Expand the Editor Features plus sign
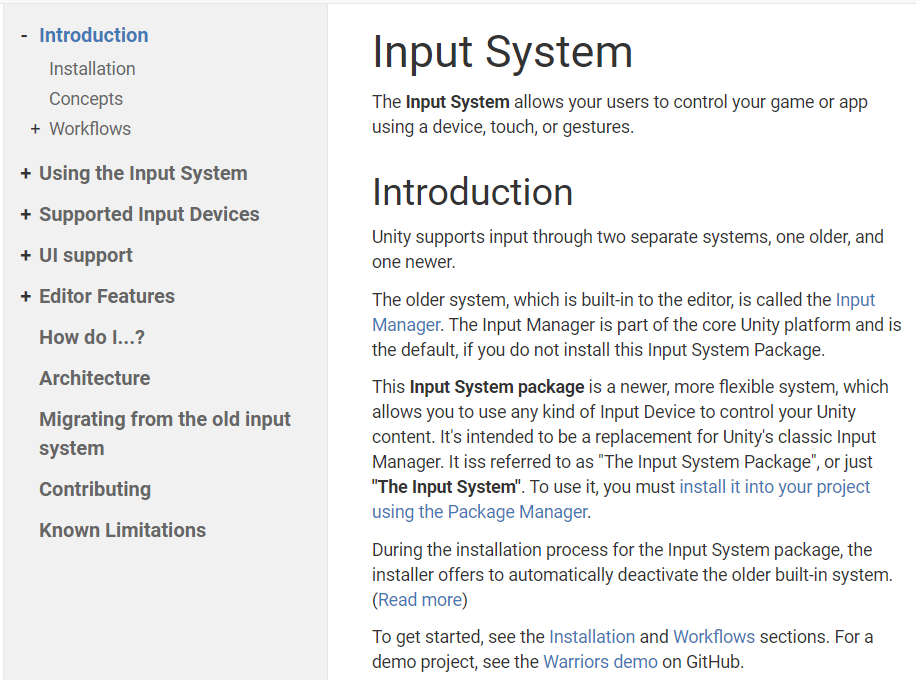Viewport: 916px width, 680px height. tap(25, 296)
